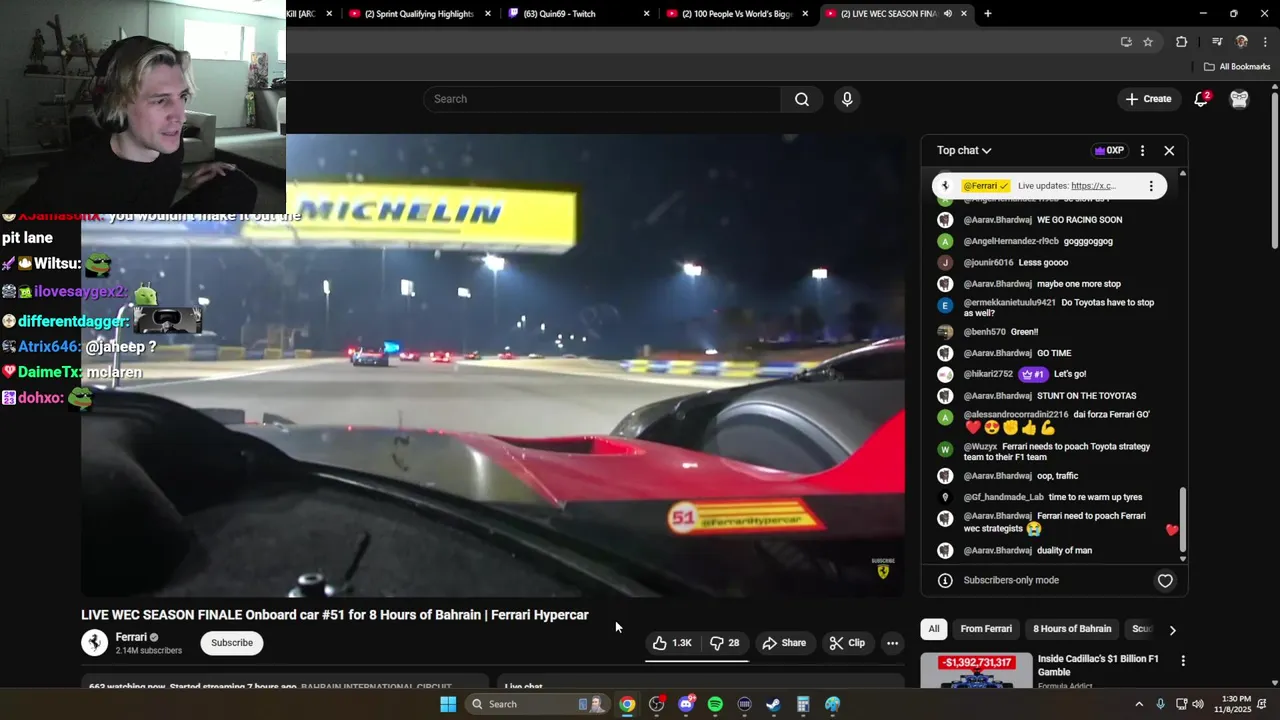
Task: Click the Windows taskbar Search box
Action: (x=537, y=704)
